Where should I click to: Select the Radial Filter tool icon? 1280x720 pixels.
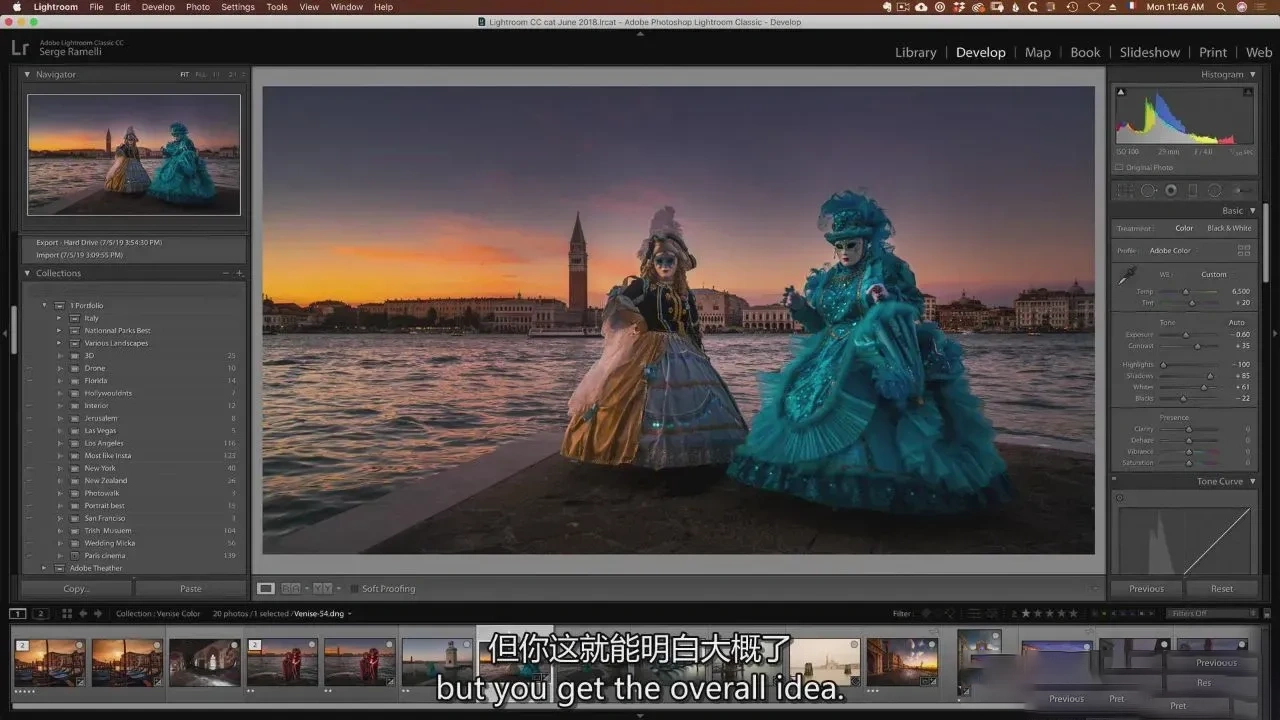(1214, 190)
